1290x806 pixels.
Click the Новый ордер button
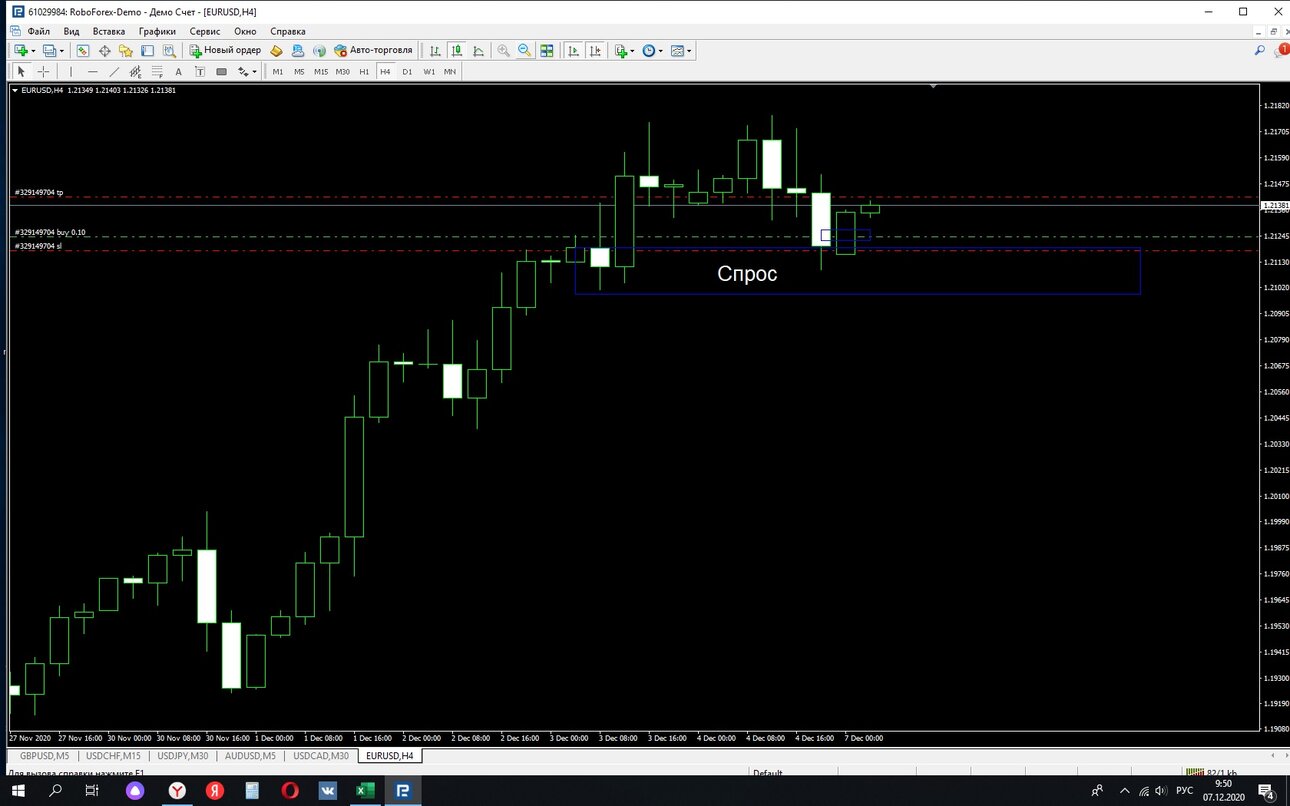226,50
